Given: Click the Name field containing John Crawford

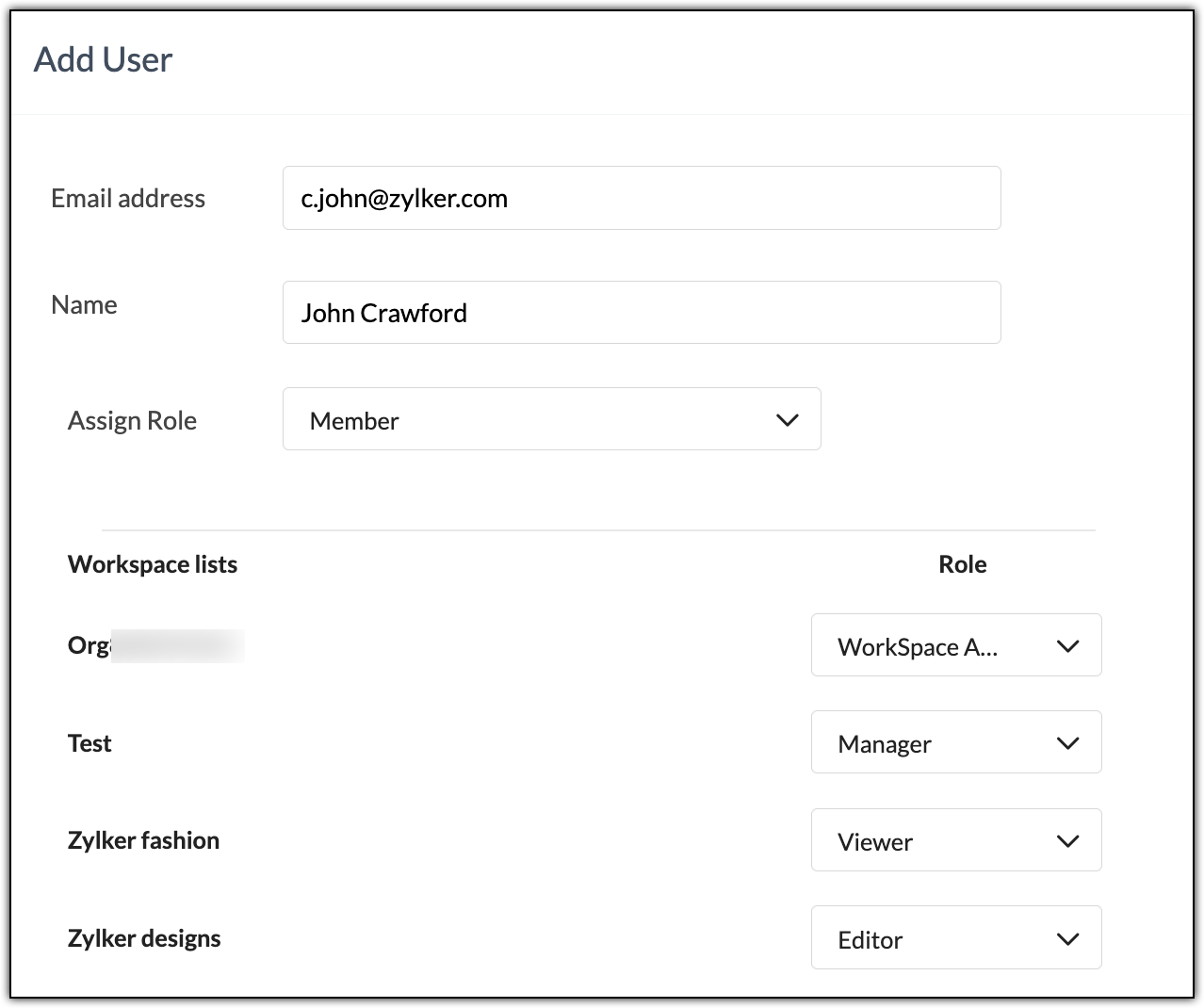Looking at the screenshot, I should (642, 312).
